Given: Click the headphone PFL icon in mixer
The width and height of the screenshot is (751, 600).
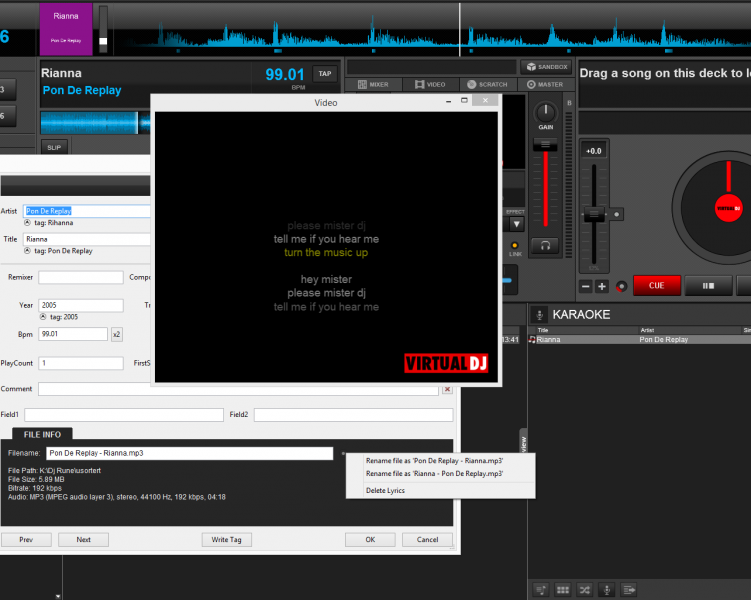Looking at the screenshot, I should 546,245.
